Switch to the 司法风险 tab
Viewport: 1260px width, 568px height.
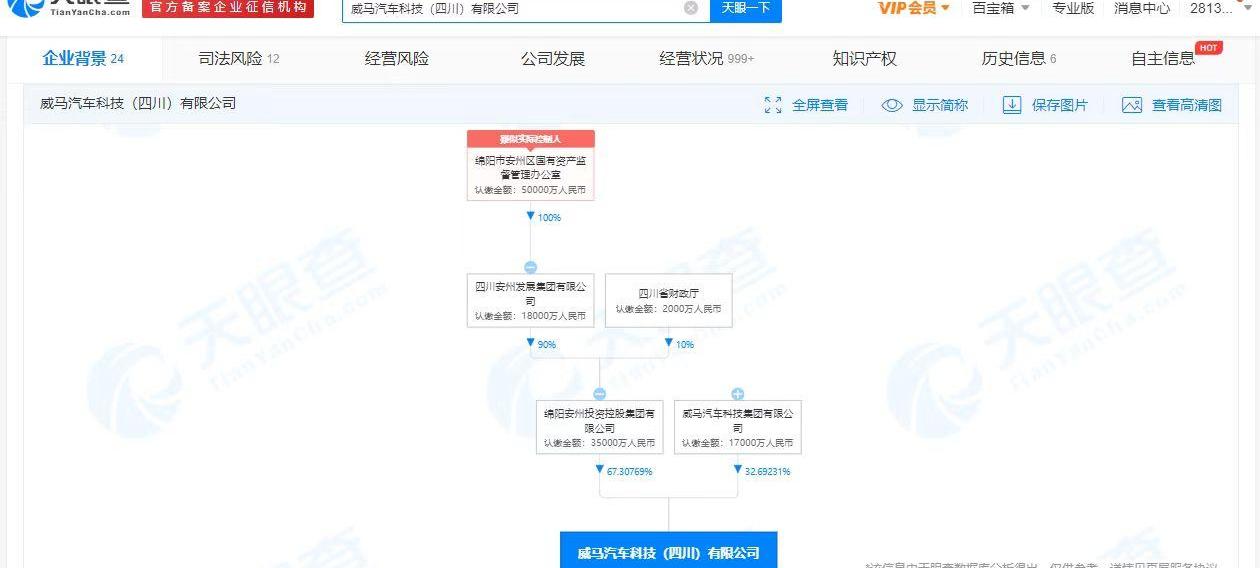pyautogui.click(x=239, y=59)
